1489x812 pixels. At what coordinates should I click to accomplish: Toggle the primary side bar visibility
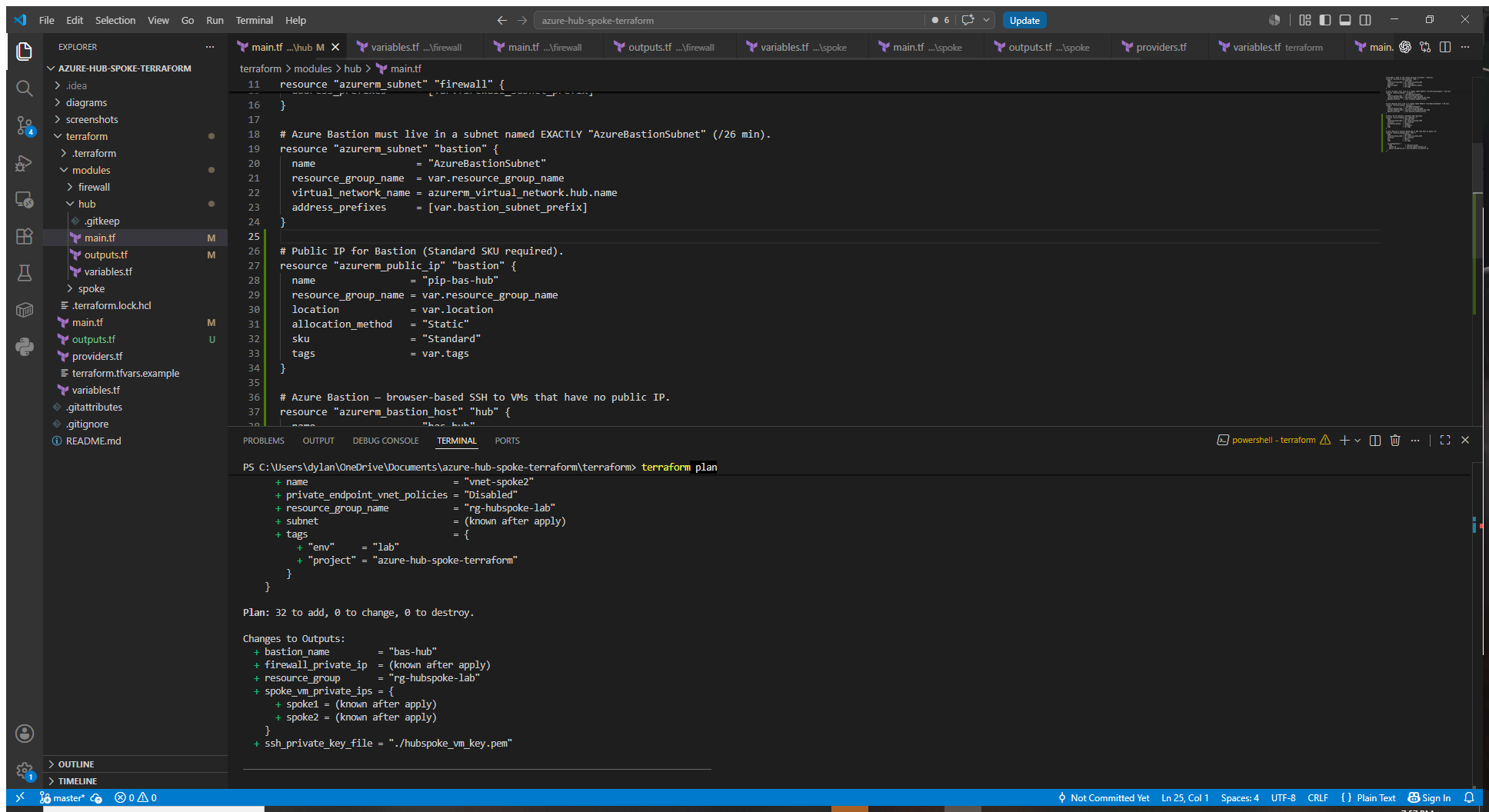[x=1325, y=20]
